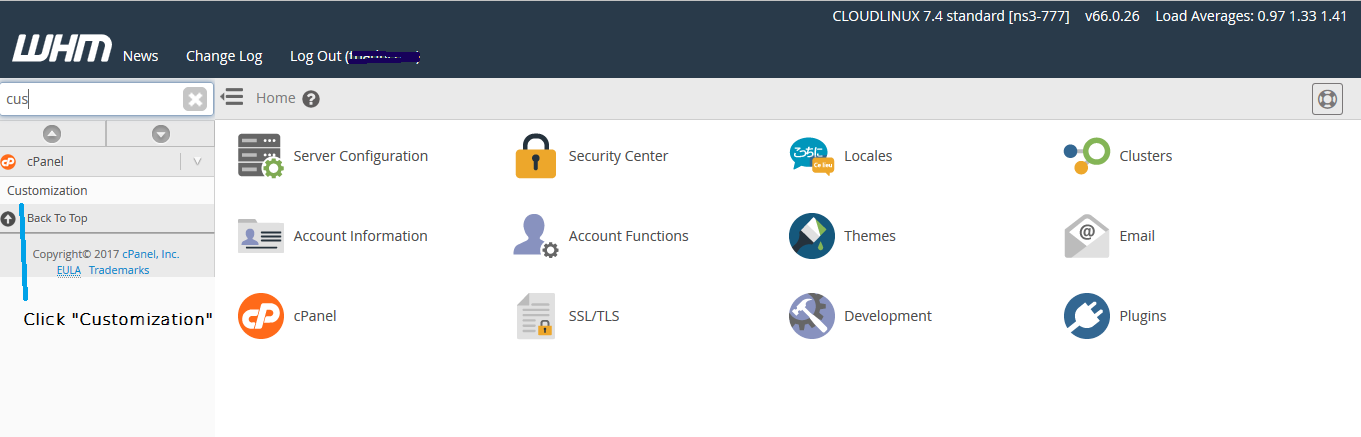
Task: Open the Development tools icon
Action: [811, 316]
